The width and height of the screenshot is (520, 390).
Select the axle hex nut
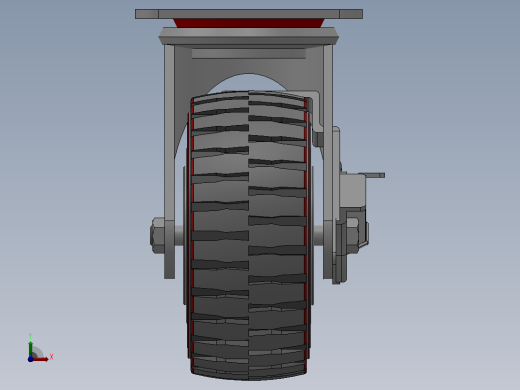(x=158, y=235)
